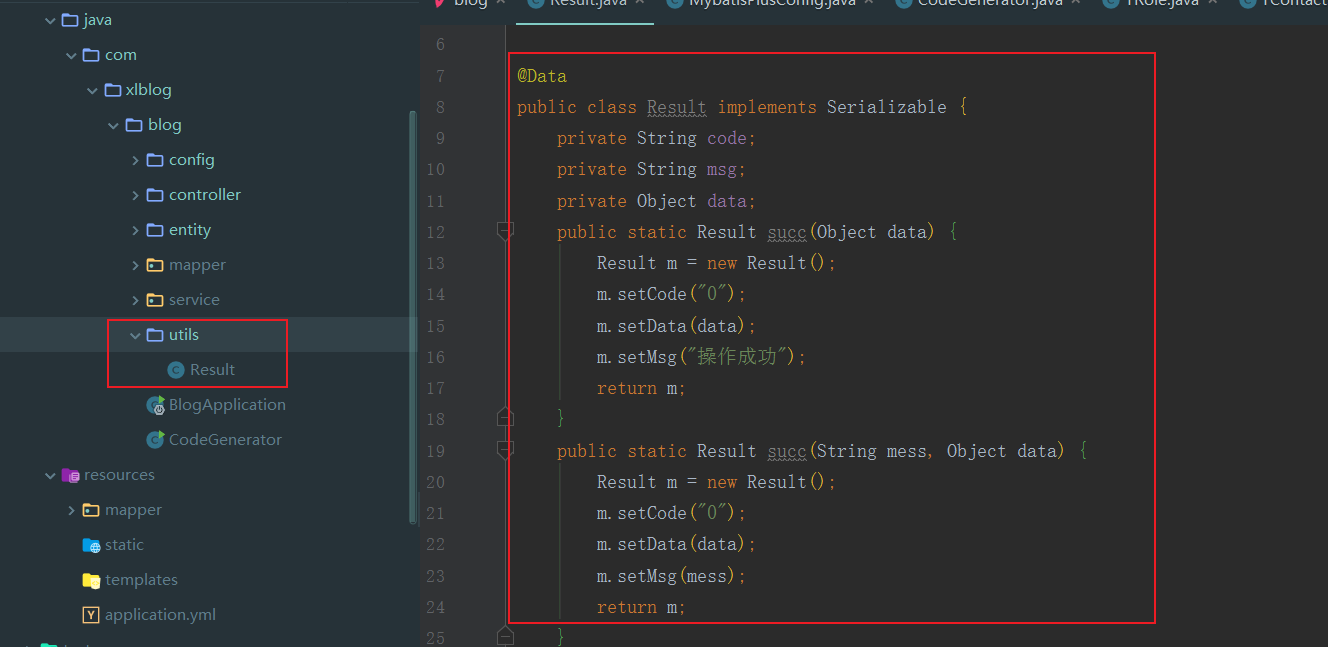Collapse the utils package
Screen dimensions: 1328x647
tap(135, 334)
